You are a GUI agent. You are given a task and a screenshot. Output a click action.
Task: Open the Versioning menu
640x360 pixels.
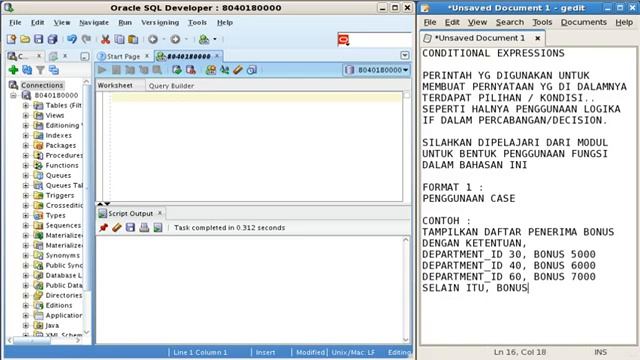click(160, 22)
